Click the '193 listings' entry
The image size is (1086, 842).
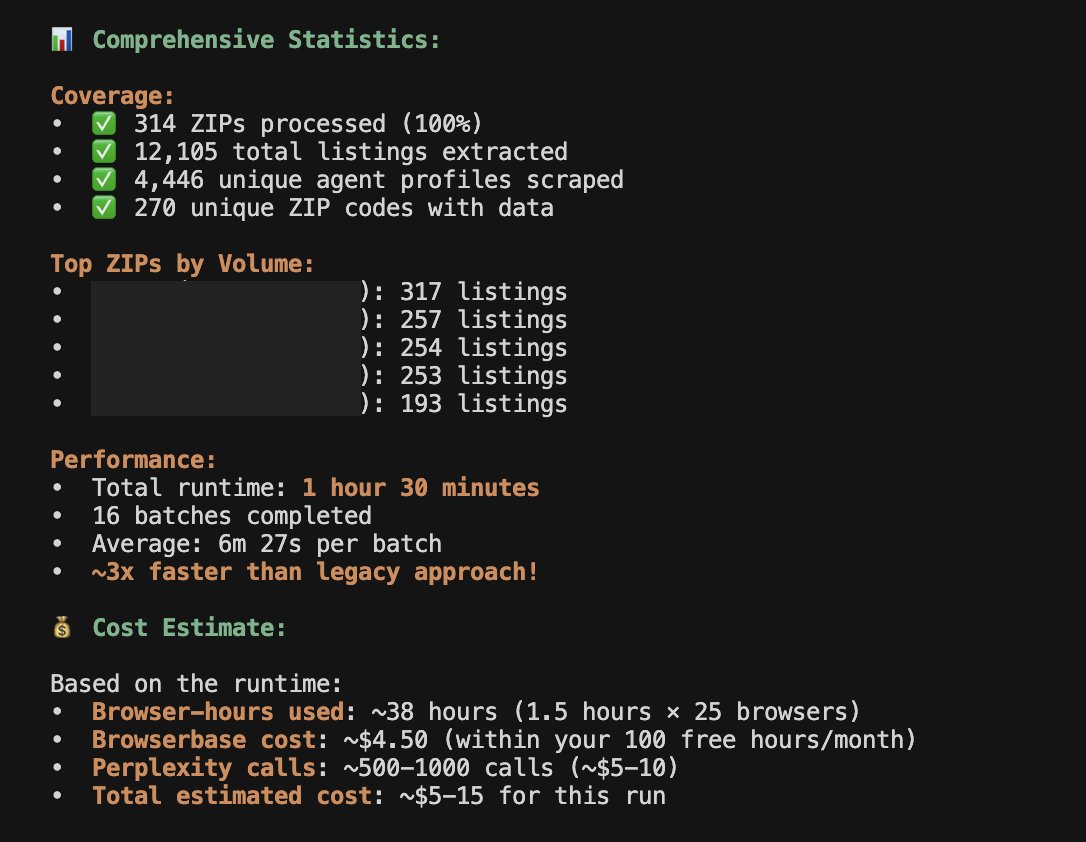(483, 404)
